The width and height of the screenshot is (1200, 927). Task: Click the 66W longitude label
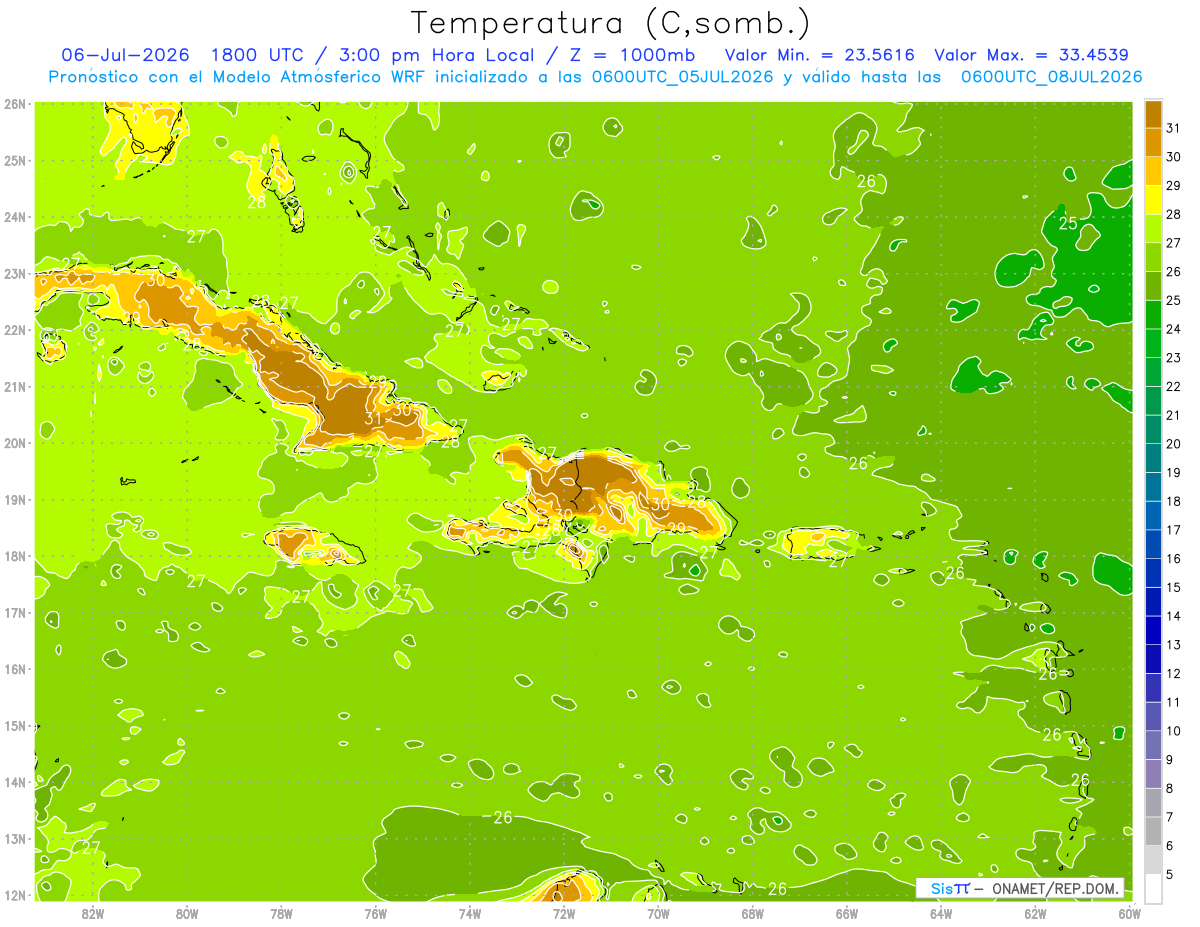pos(846,913)
